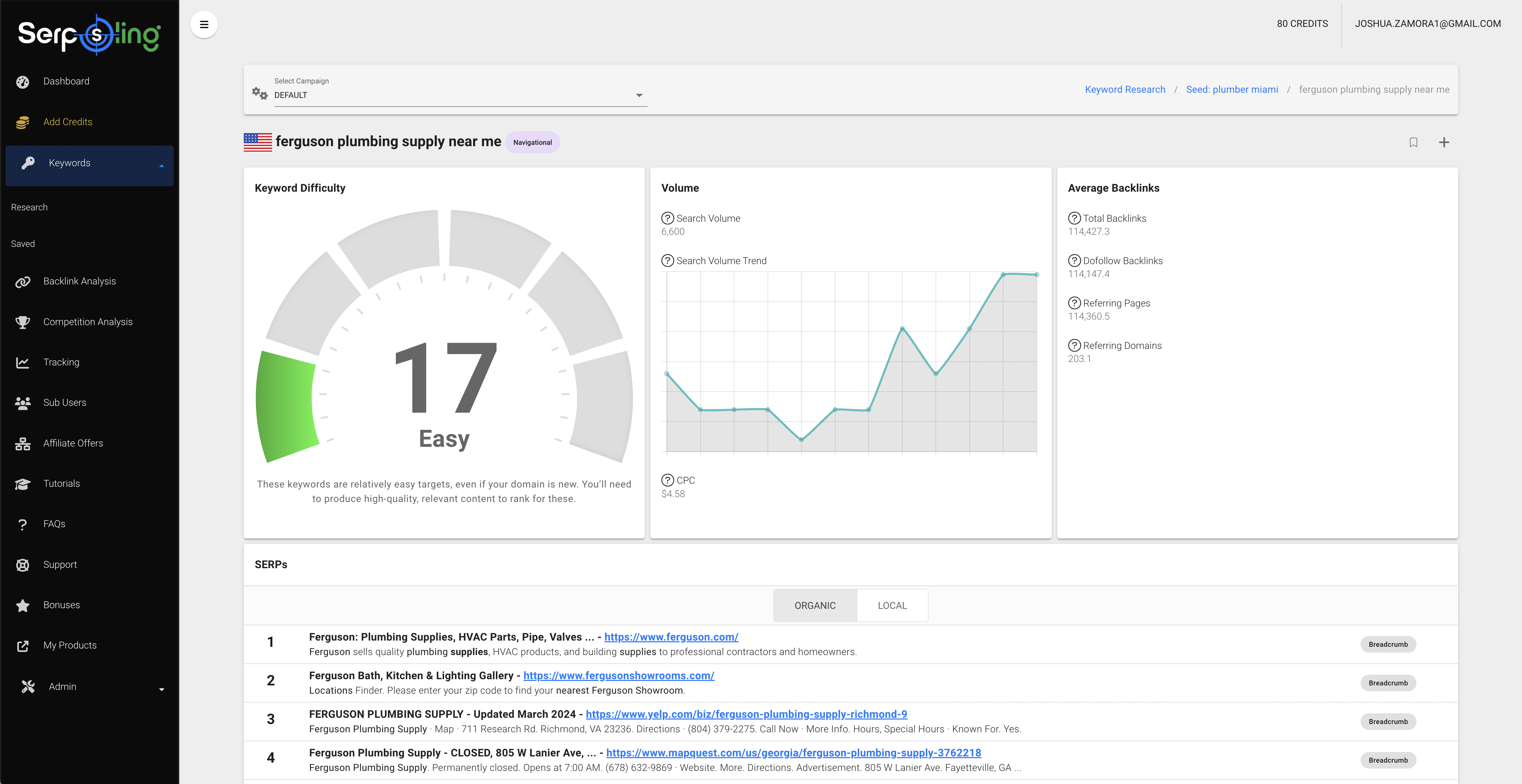Click Breadcrumb tag on result 3
The width and height of the screenshot is (1522, 784).
(x=1388, y=721)
